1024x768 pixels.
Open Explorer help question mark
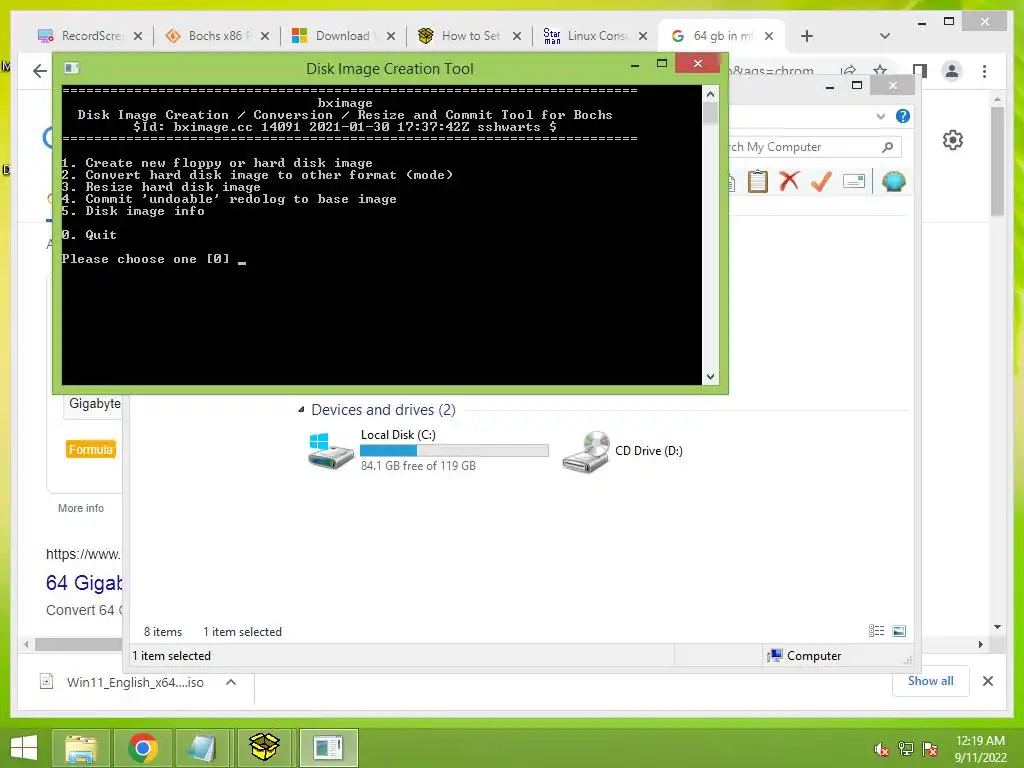(903, 116)
